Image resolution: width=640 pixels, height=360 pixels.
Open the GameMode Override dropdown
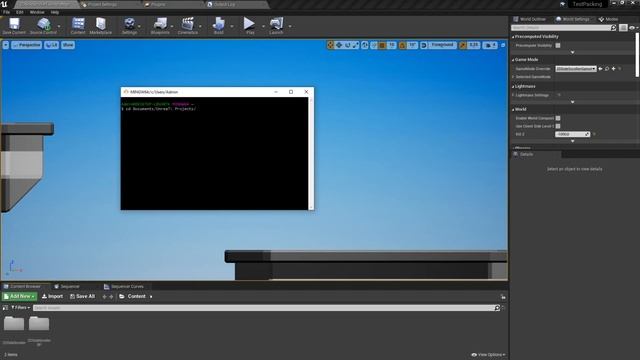[x=576, y=69]
